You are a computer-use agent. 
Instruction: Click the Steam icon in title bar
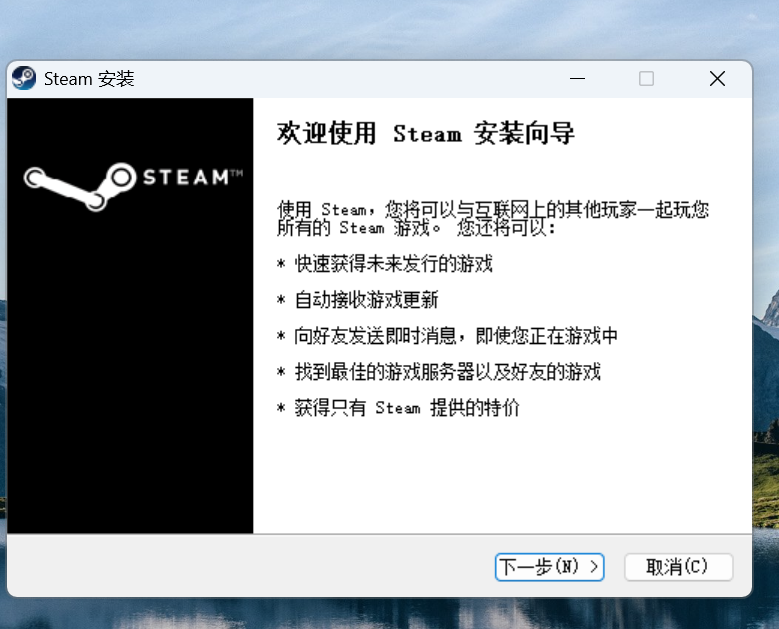click(24, 79)
